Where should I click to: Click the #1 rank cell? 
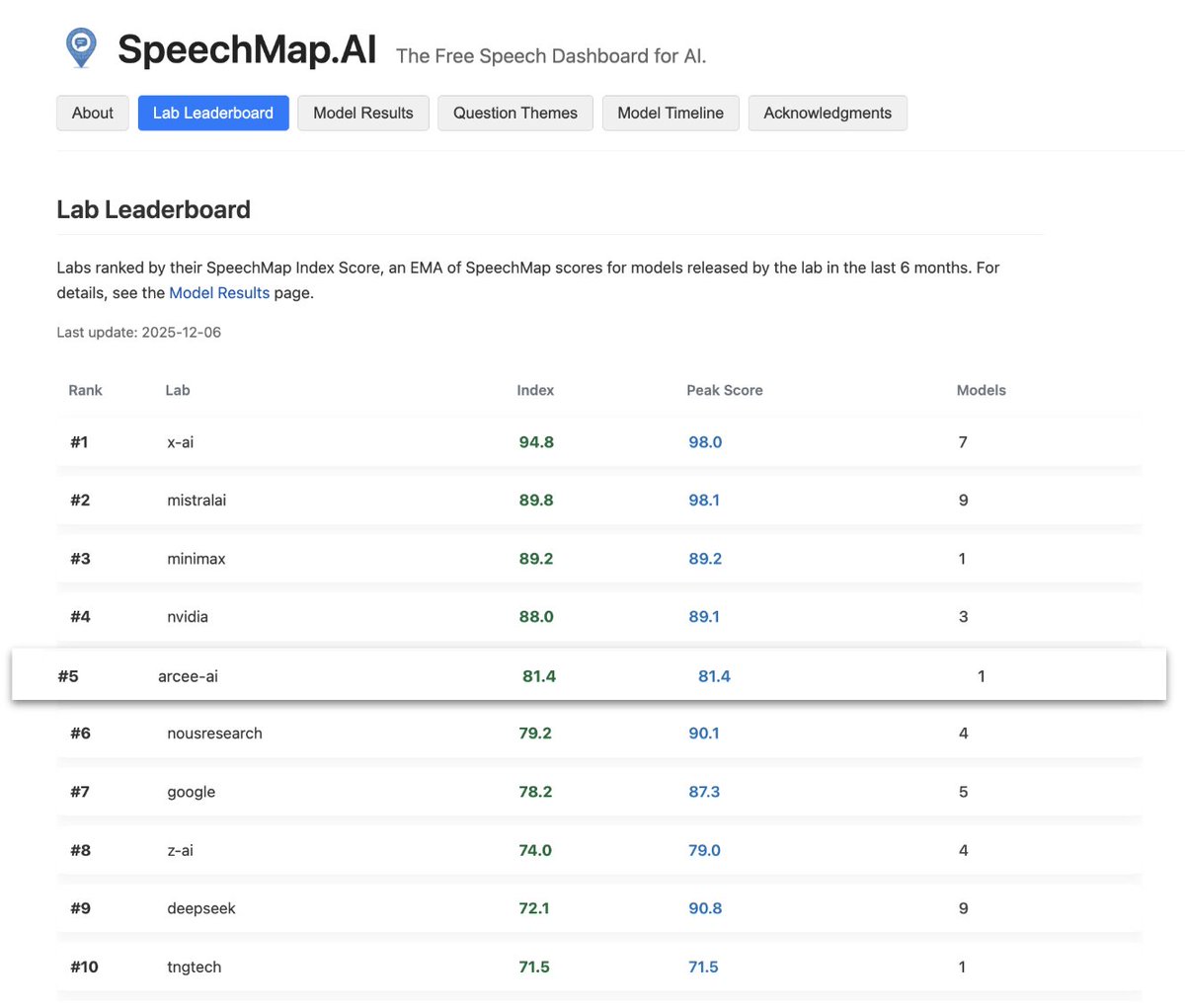pyautogui.click(x=79, y=441)
